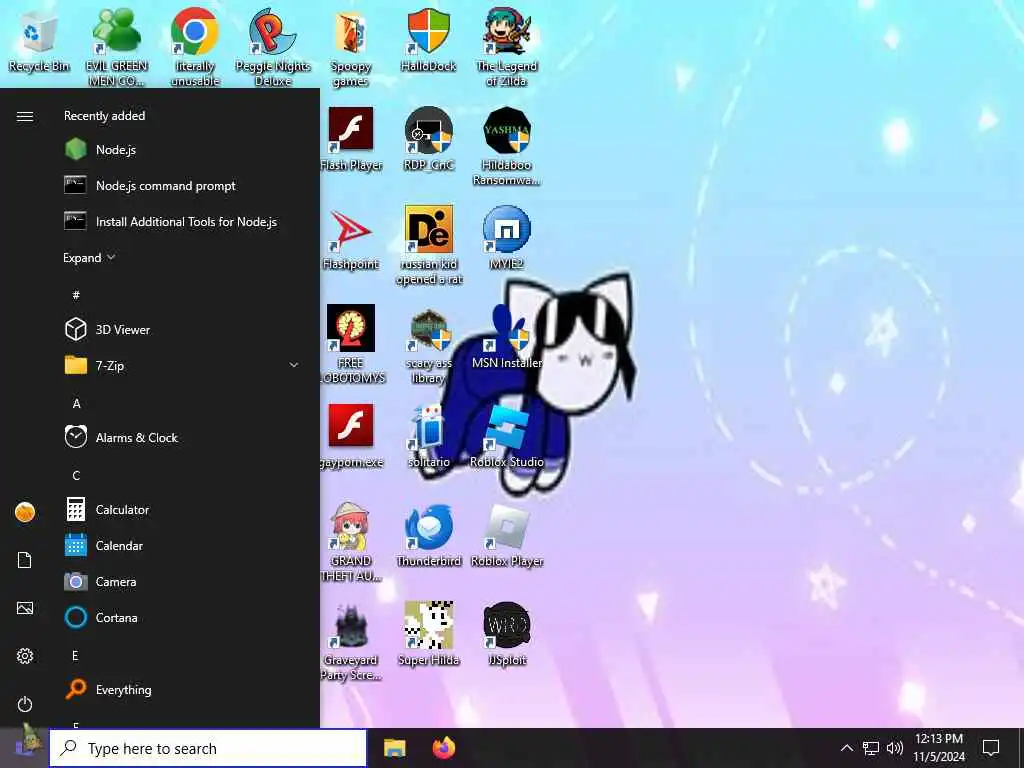
Task: Launch Firefox from the taskbar
Action: point(444,748)
